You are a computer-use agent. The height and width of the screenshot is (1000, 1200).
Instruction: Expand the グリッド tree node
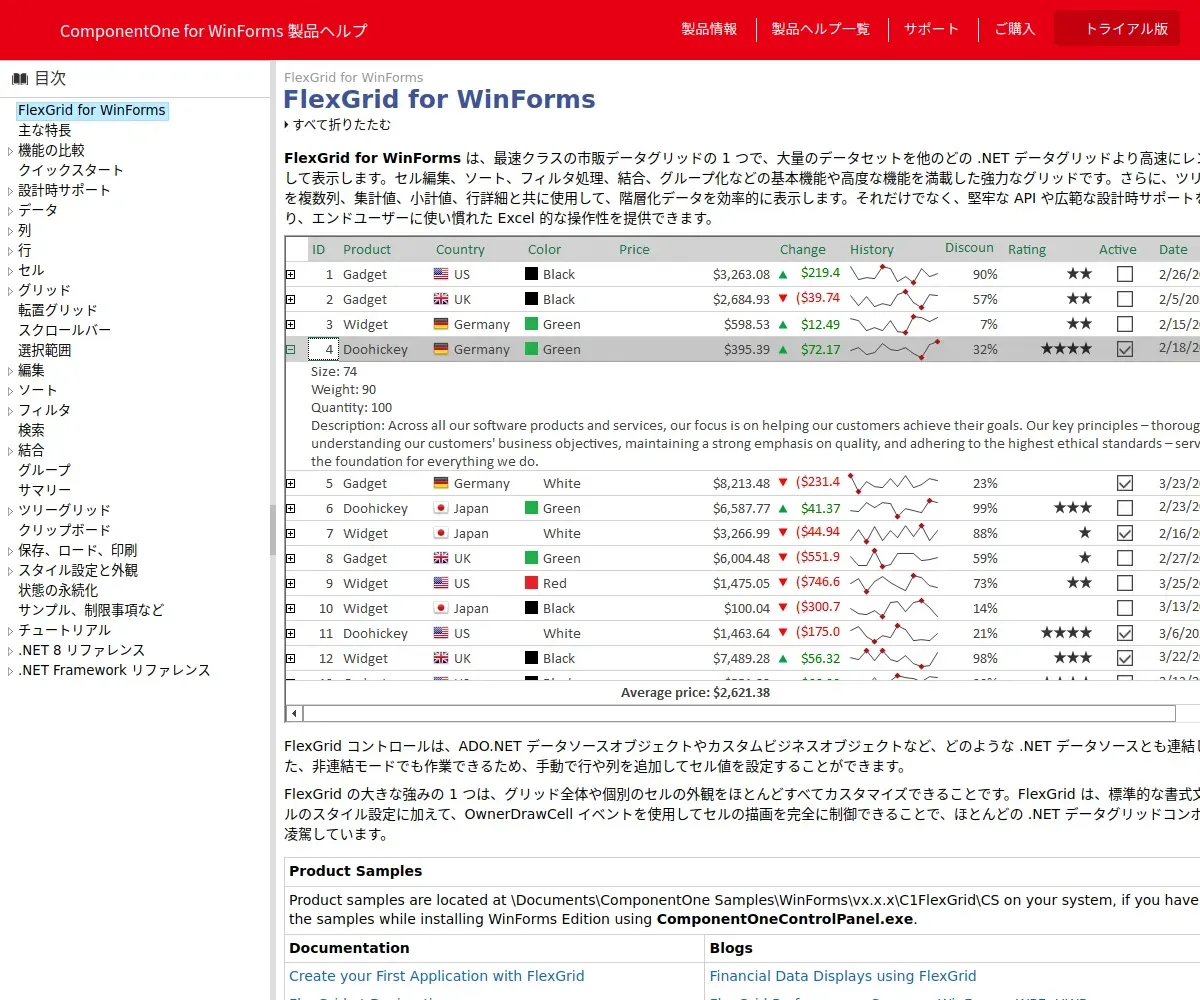point(10,291)
